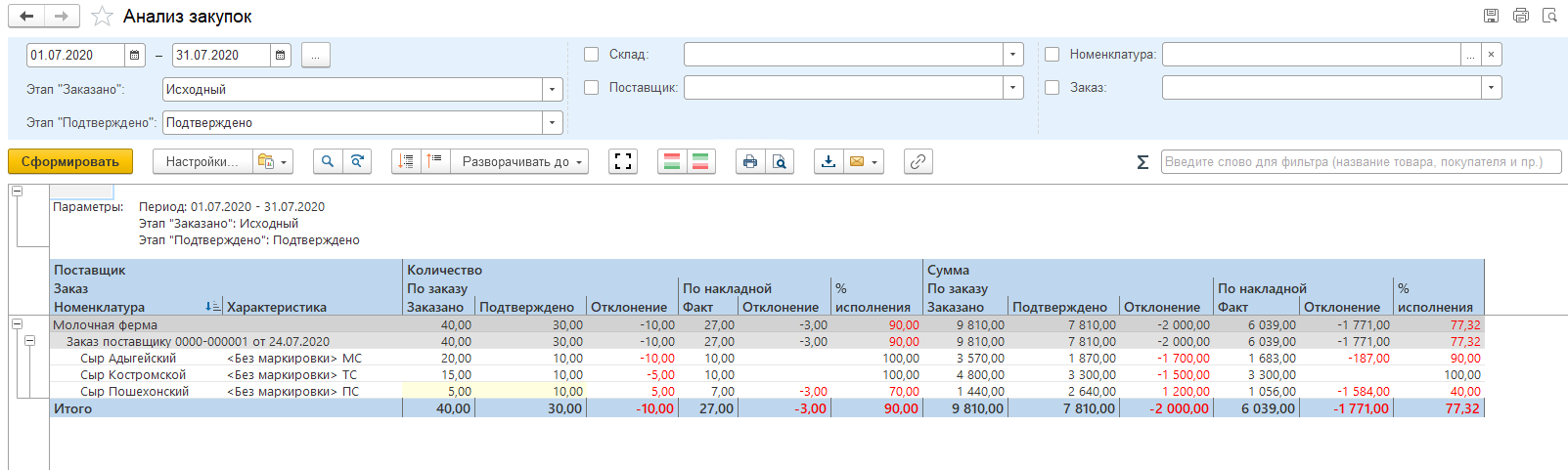The height and width of the screenshot is (470, 1568).
Task: Open the report variants dropdown next to Настройки
Action: tap(271, 162)
